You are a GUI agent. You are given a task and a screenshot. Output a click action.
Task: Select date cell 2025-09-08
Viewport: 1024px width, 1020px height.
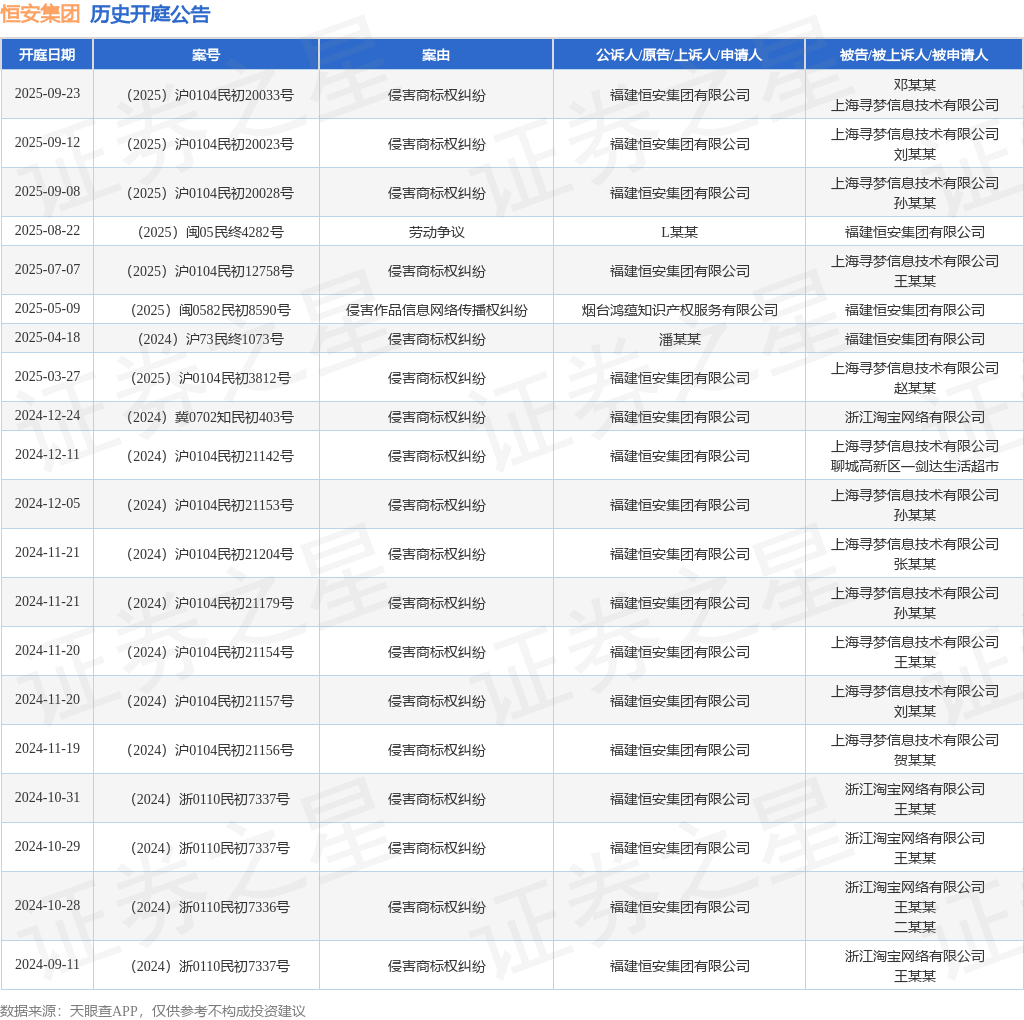[48, 191]
